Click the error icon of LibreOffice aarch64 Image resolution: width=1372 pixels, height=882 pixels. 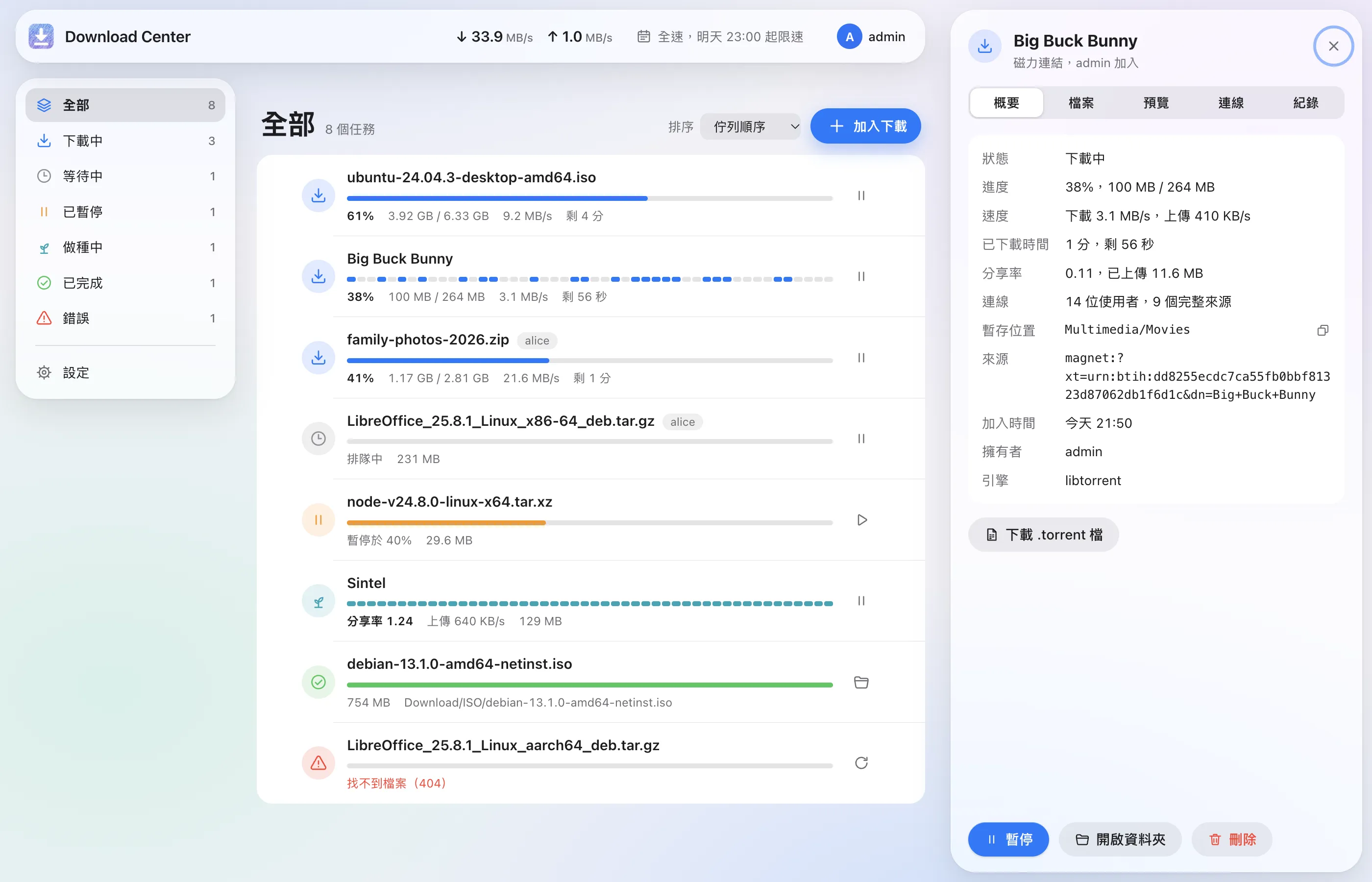318,763
